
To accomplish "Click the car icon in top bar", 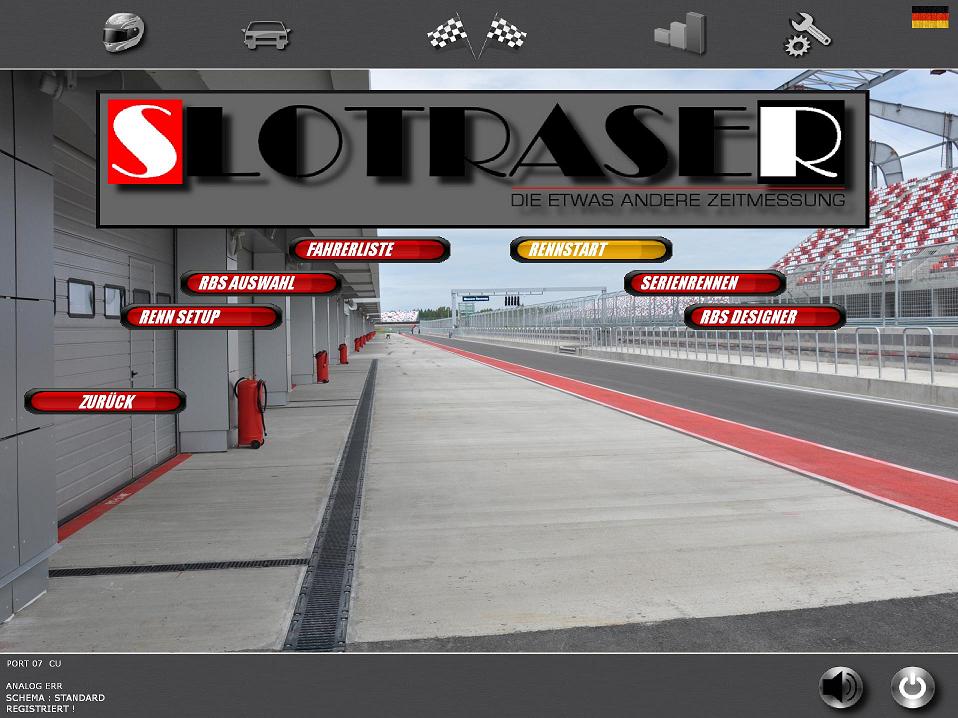I will (x=266, y=35).
